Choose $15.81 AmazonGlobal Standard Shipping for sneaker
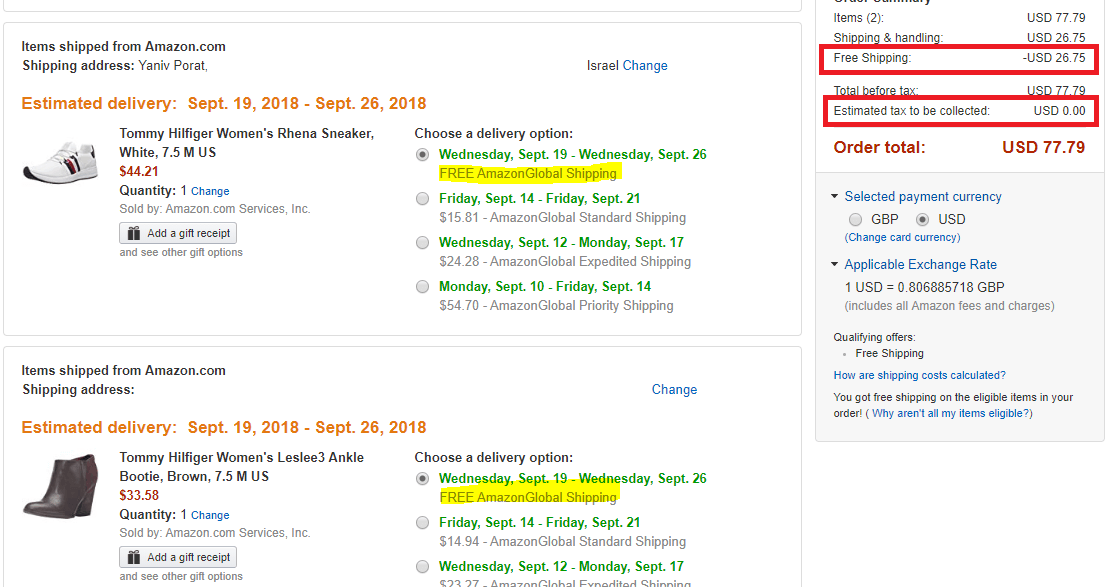The height and width of the screenshot is (587, 1106). click(x=423, y=198)
